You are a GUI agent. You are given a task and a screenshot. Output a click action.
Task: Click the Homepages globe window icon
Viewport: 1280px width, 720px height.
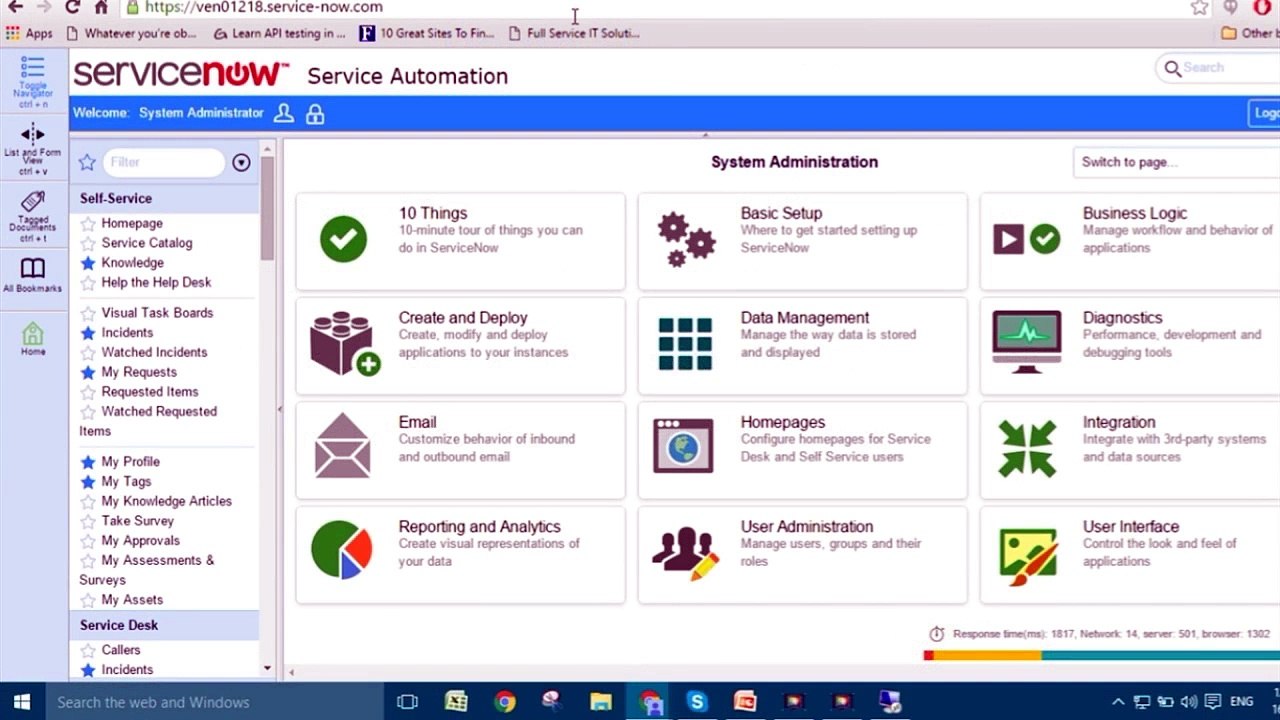click(684, 446)
